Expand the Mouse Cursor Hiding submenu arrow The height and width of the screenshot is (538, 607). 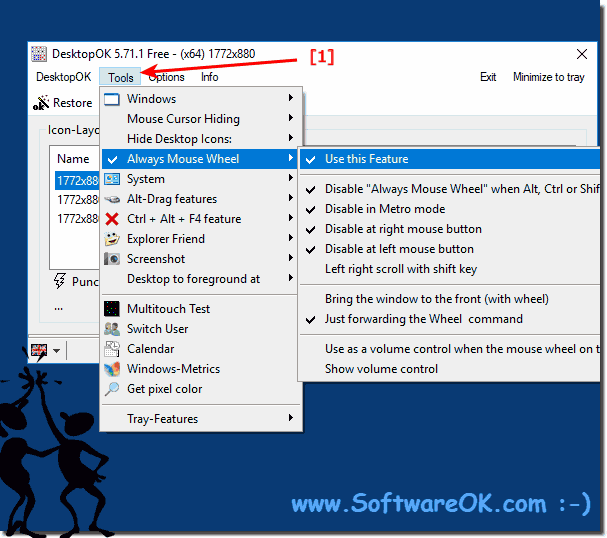pos(291,118)
